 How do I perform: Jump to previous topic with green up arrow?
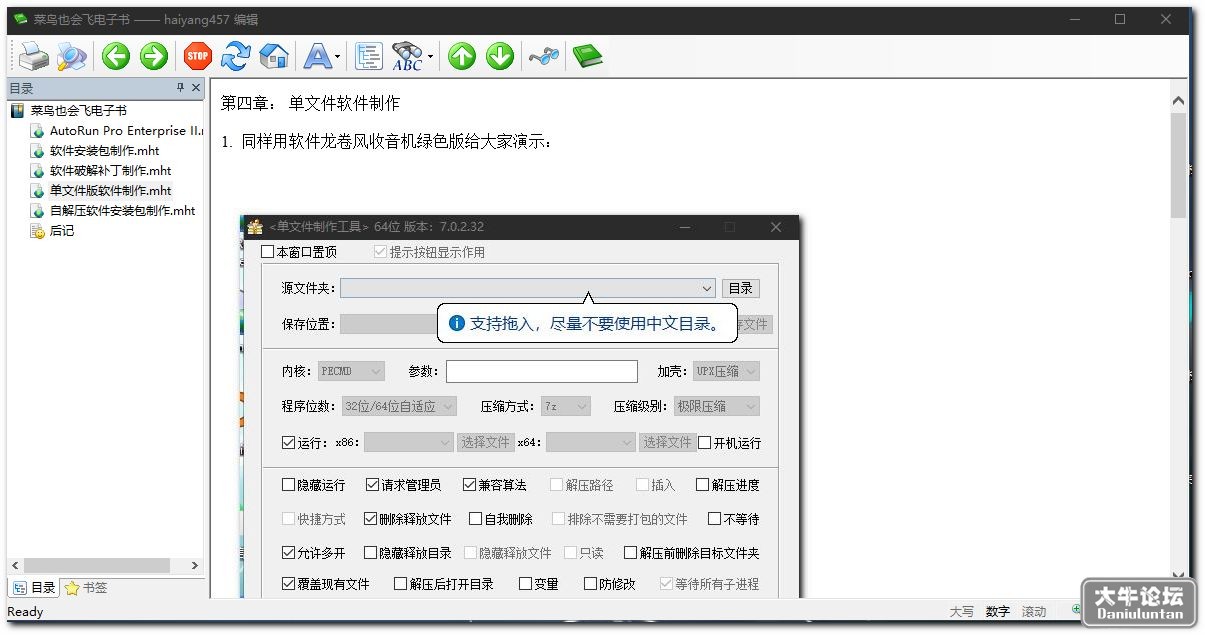[x=462, y=56]
